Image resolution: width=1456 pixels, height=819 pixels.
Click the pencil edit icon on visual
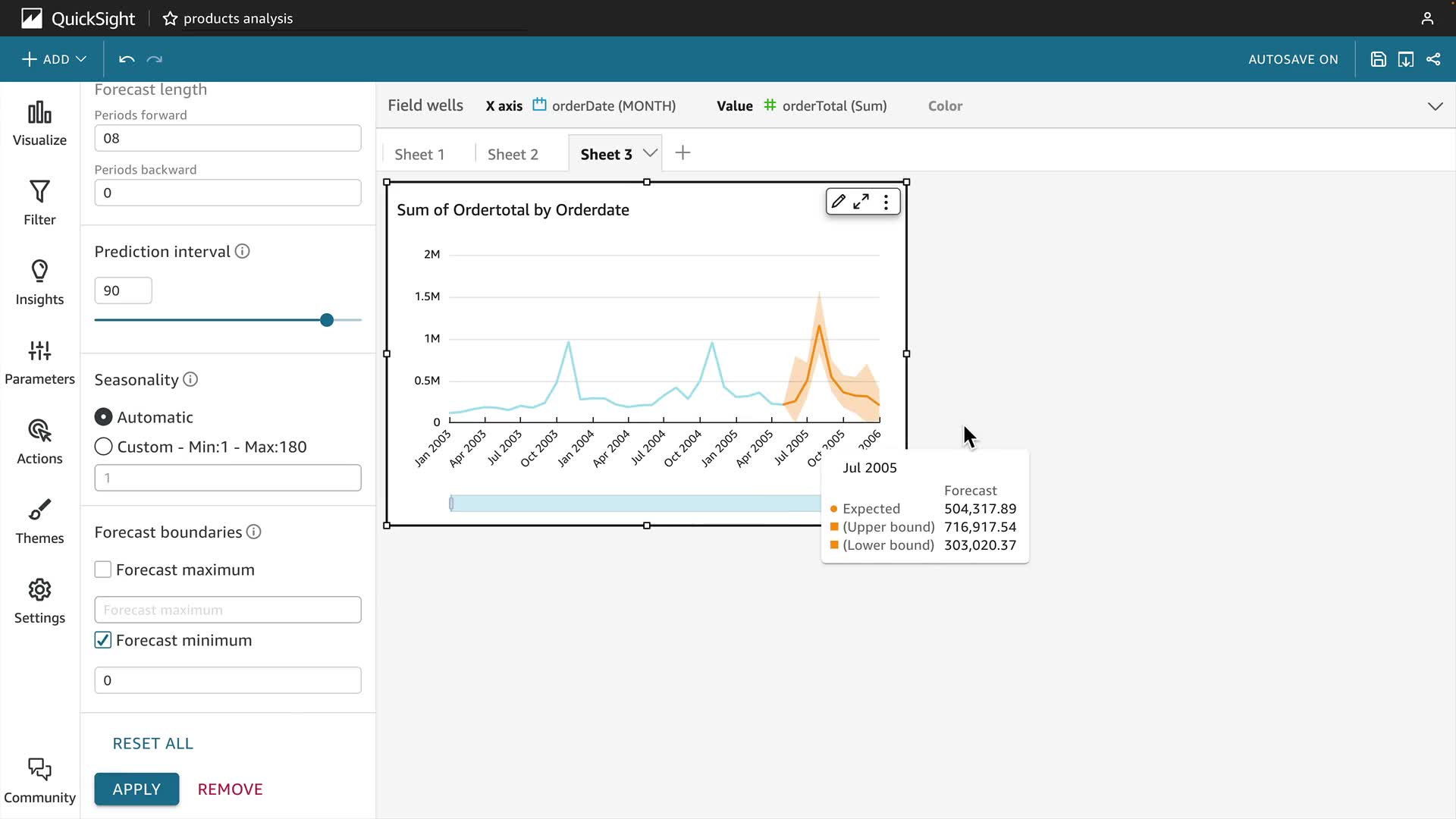(x=838, y=202)
